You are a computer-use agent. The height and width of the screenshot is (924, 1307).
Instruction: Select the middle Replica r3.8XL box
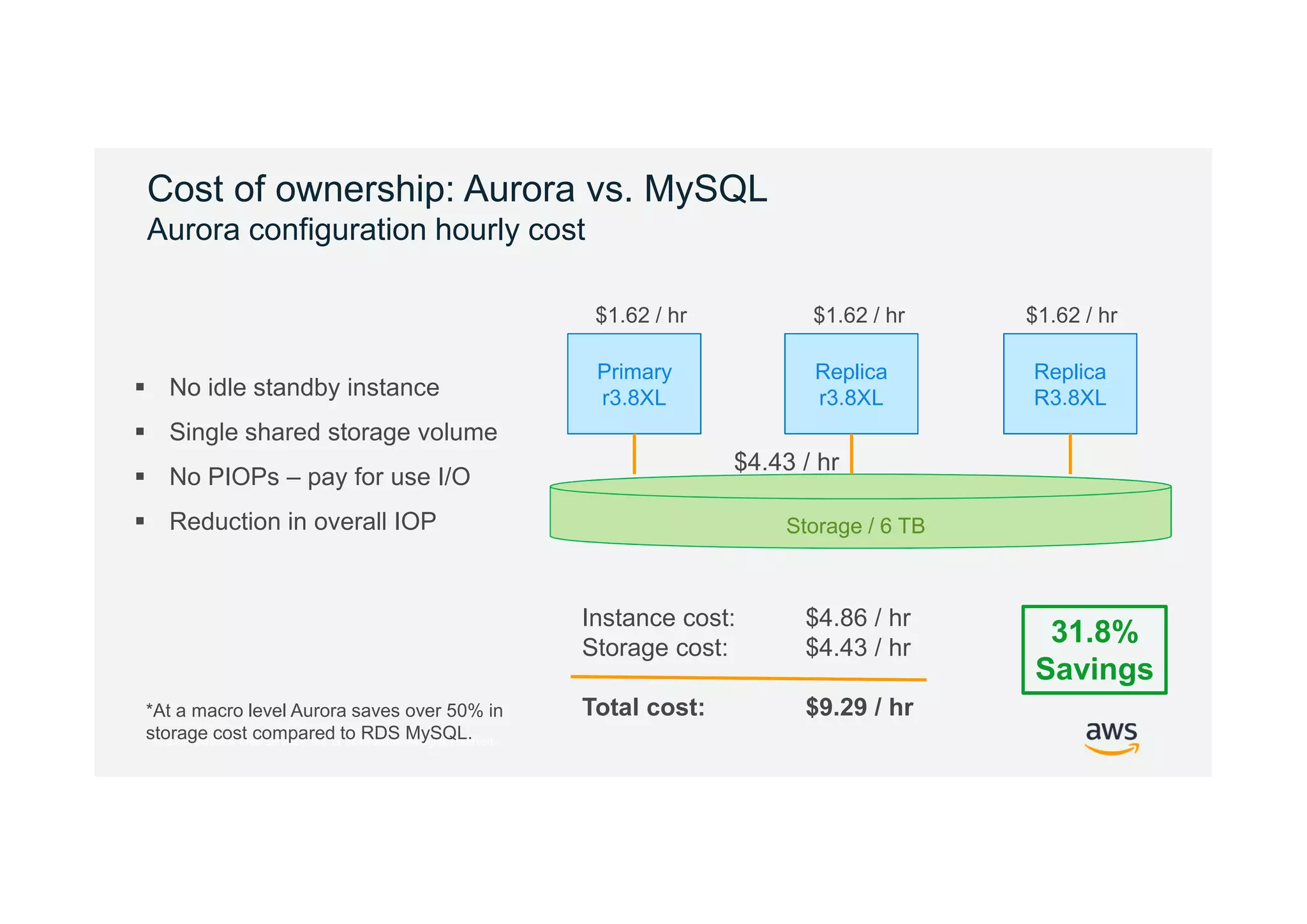pos(851,384)
